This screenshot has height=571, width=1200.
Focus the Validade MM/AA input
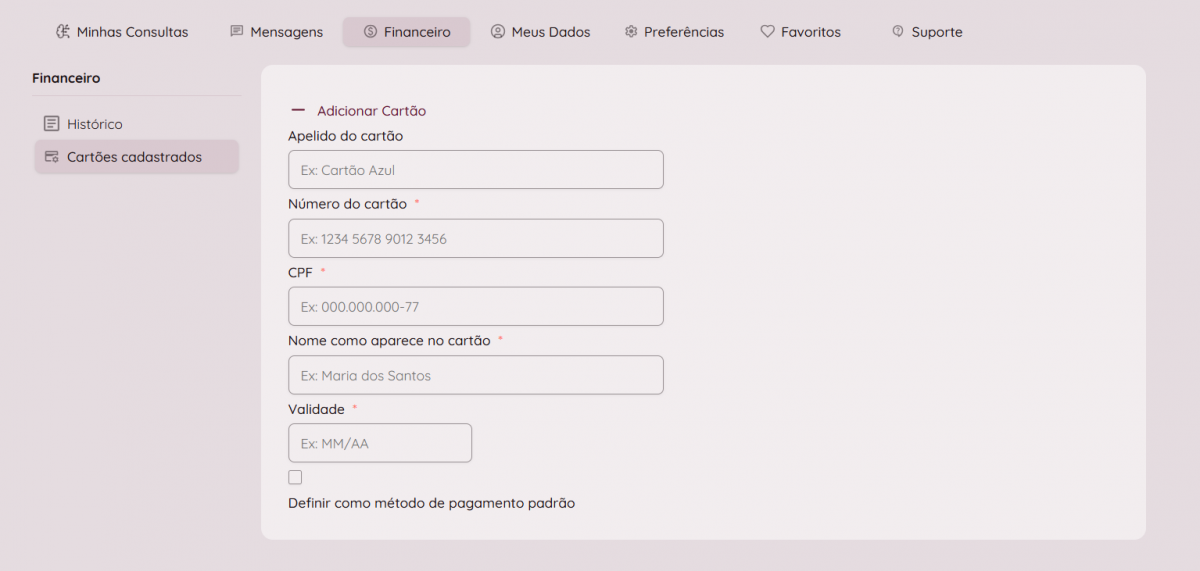379,443
